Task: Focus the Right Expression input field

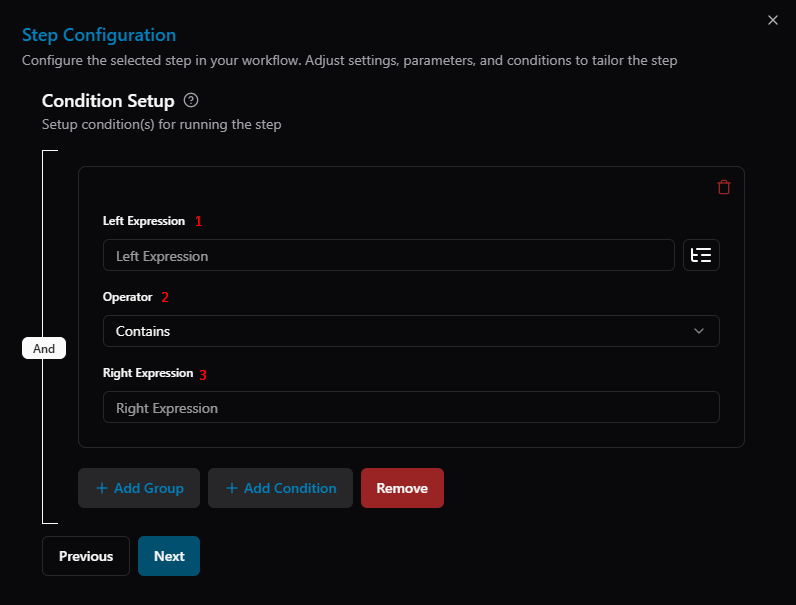Action: pyautogui.click(x=411, y=407)
